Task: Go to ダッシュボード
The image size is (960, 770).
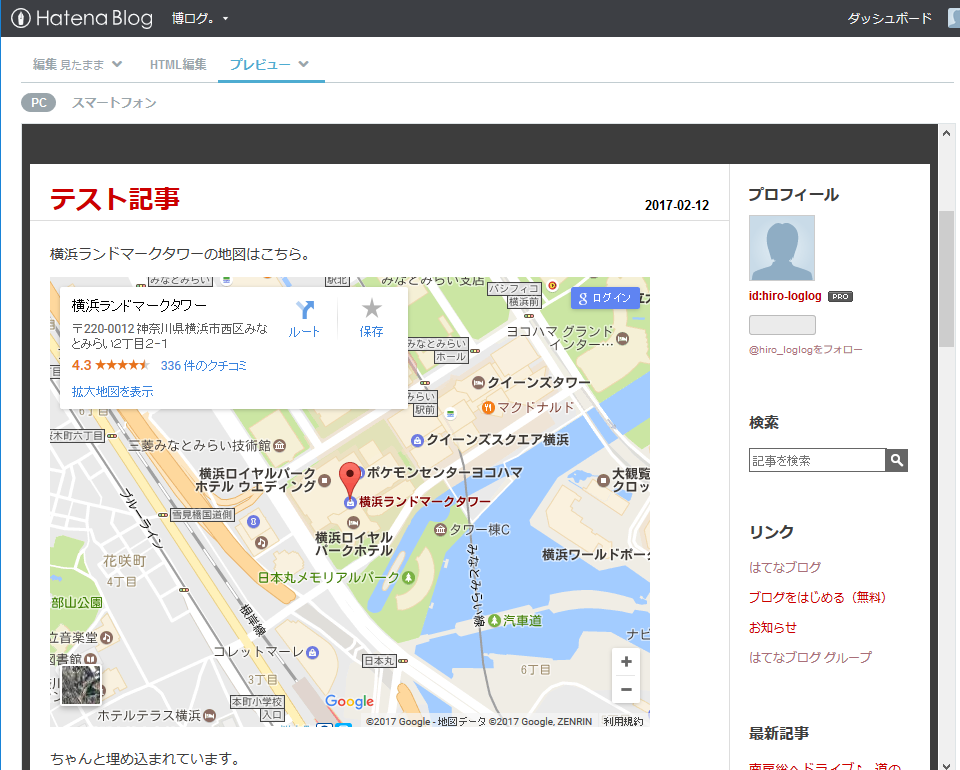Action: click(889, 18)
